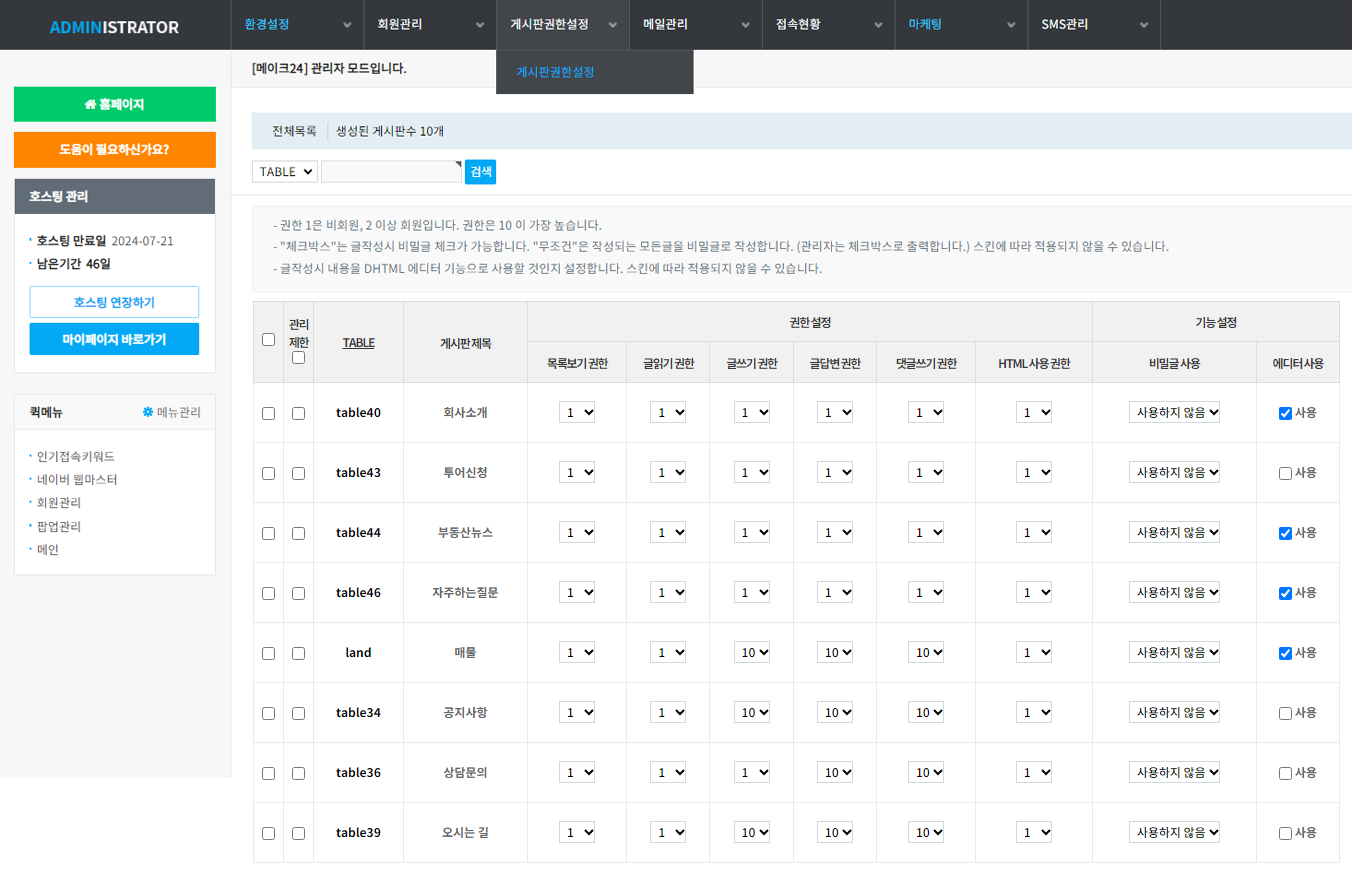Click the ADMINISTRATOR logo
This screenshot has width=1352, height=876.
coord(114,27)
